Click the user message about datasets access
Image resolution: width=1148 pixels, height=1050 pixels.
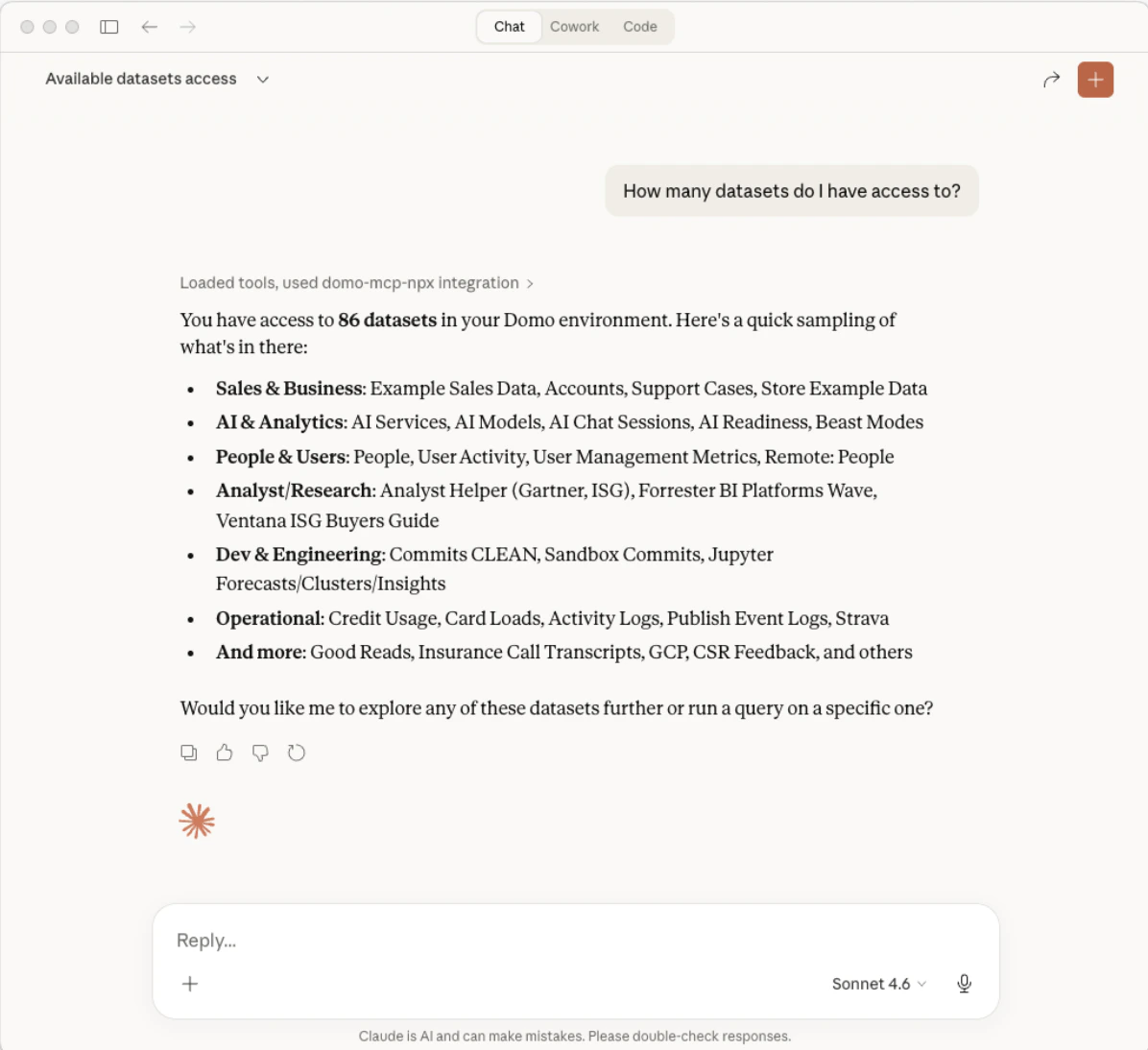point(792,191)
